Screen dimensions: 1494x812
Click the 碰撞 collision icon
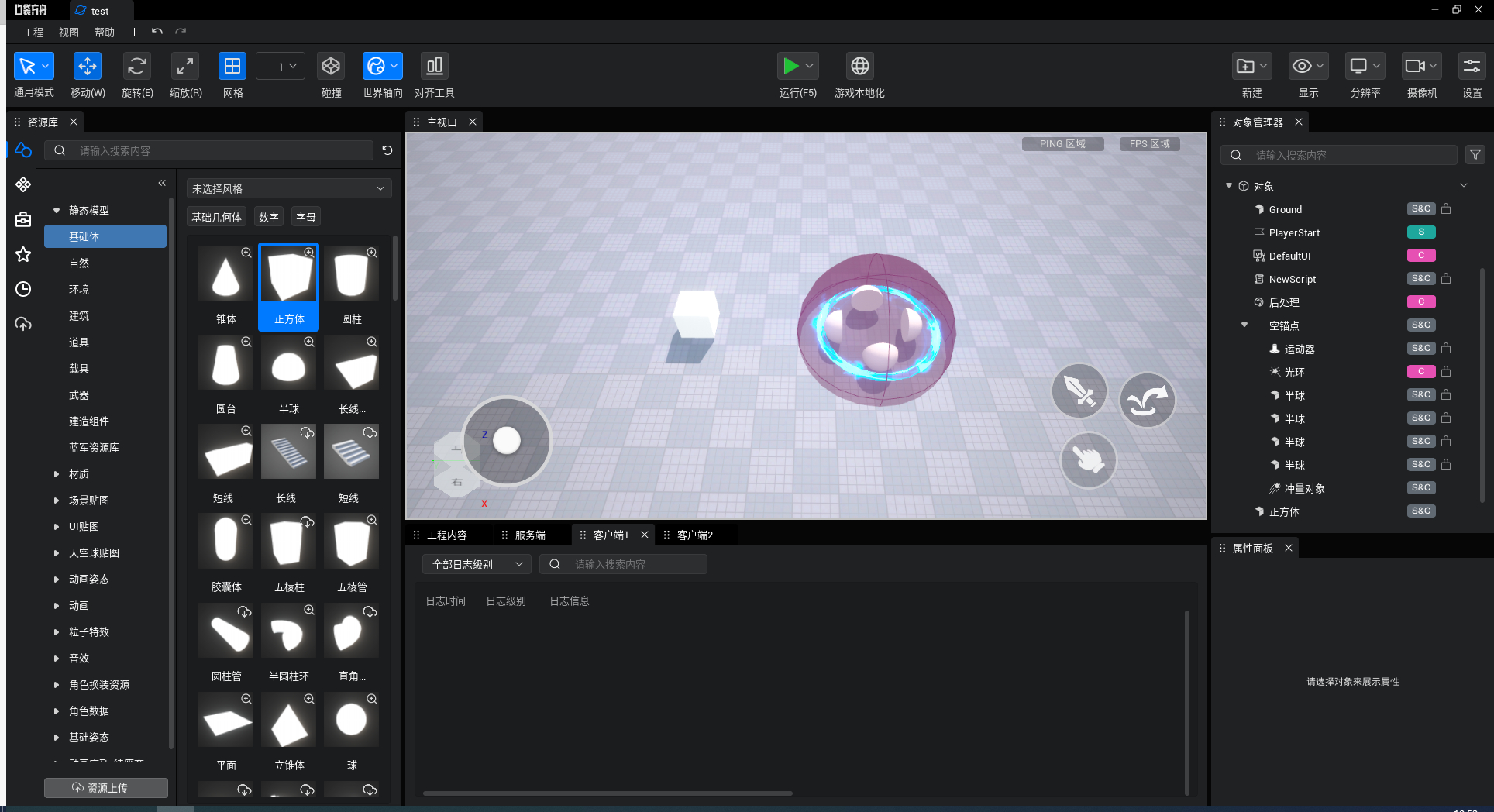tap(331, 67)
